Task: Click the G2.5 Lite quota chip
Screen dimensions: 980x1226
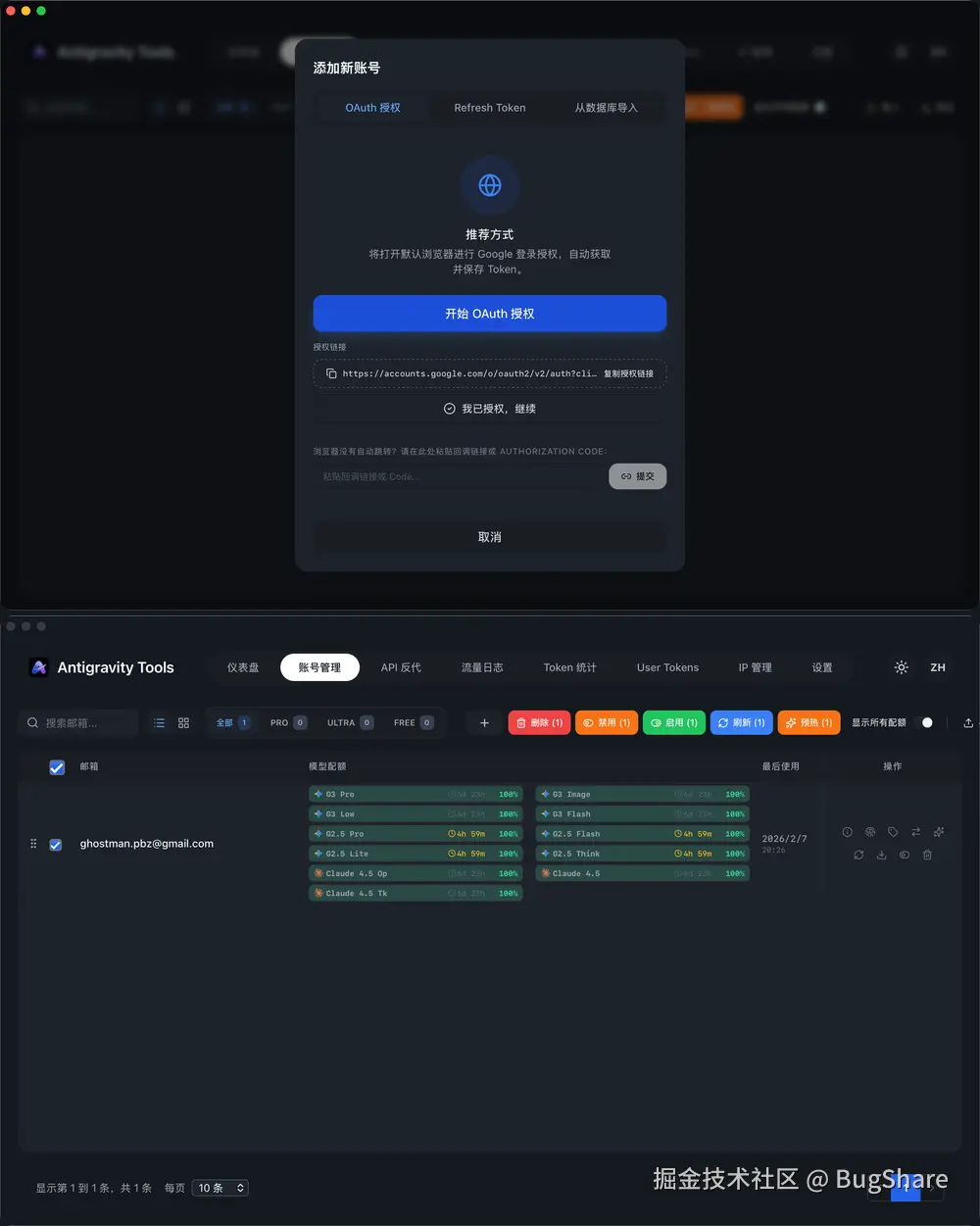Action: tap(416, 854)
